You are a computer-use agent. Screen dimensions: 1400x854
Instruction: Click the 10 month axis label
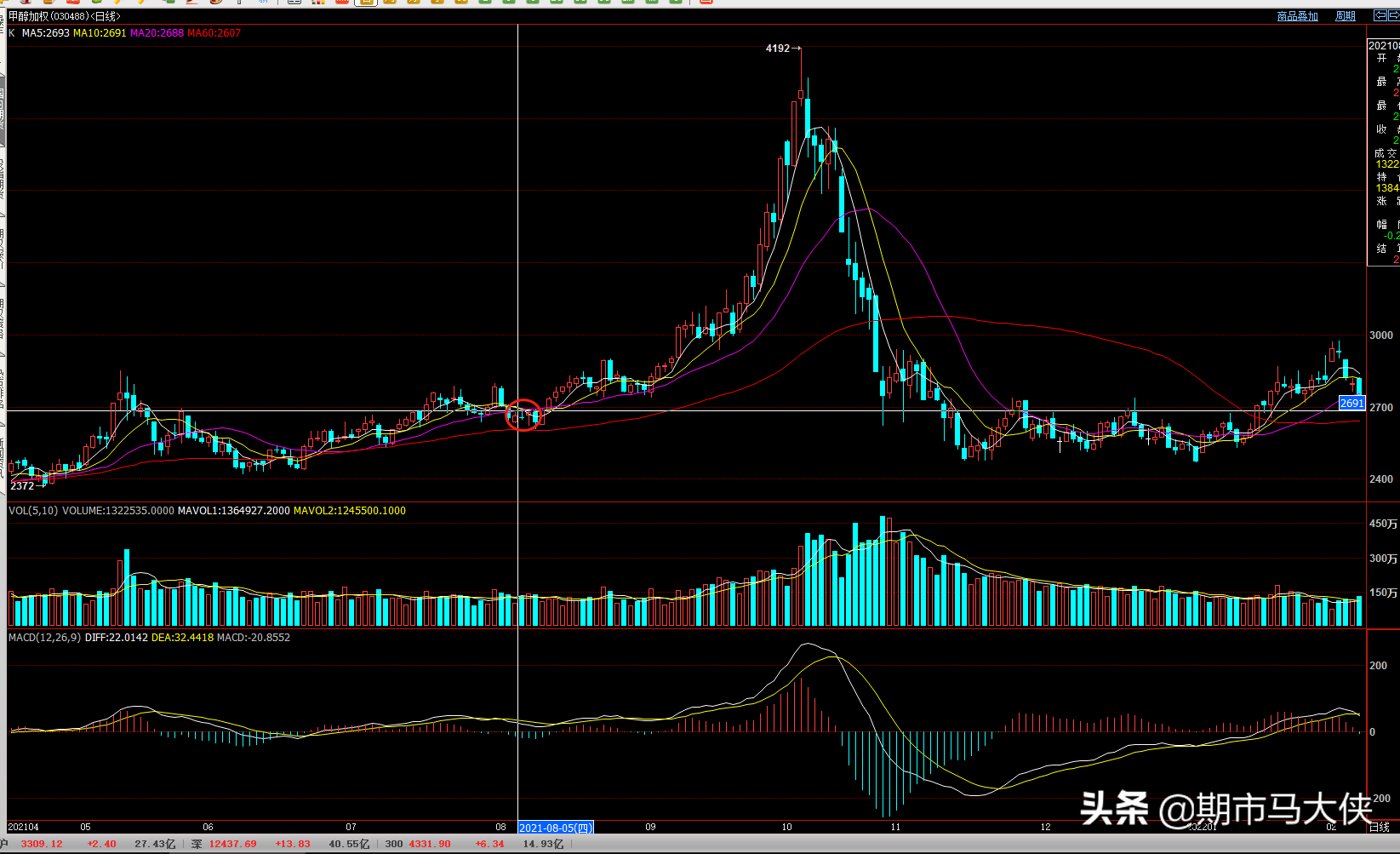tap(786, 827)
